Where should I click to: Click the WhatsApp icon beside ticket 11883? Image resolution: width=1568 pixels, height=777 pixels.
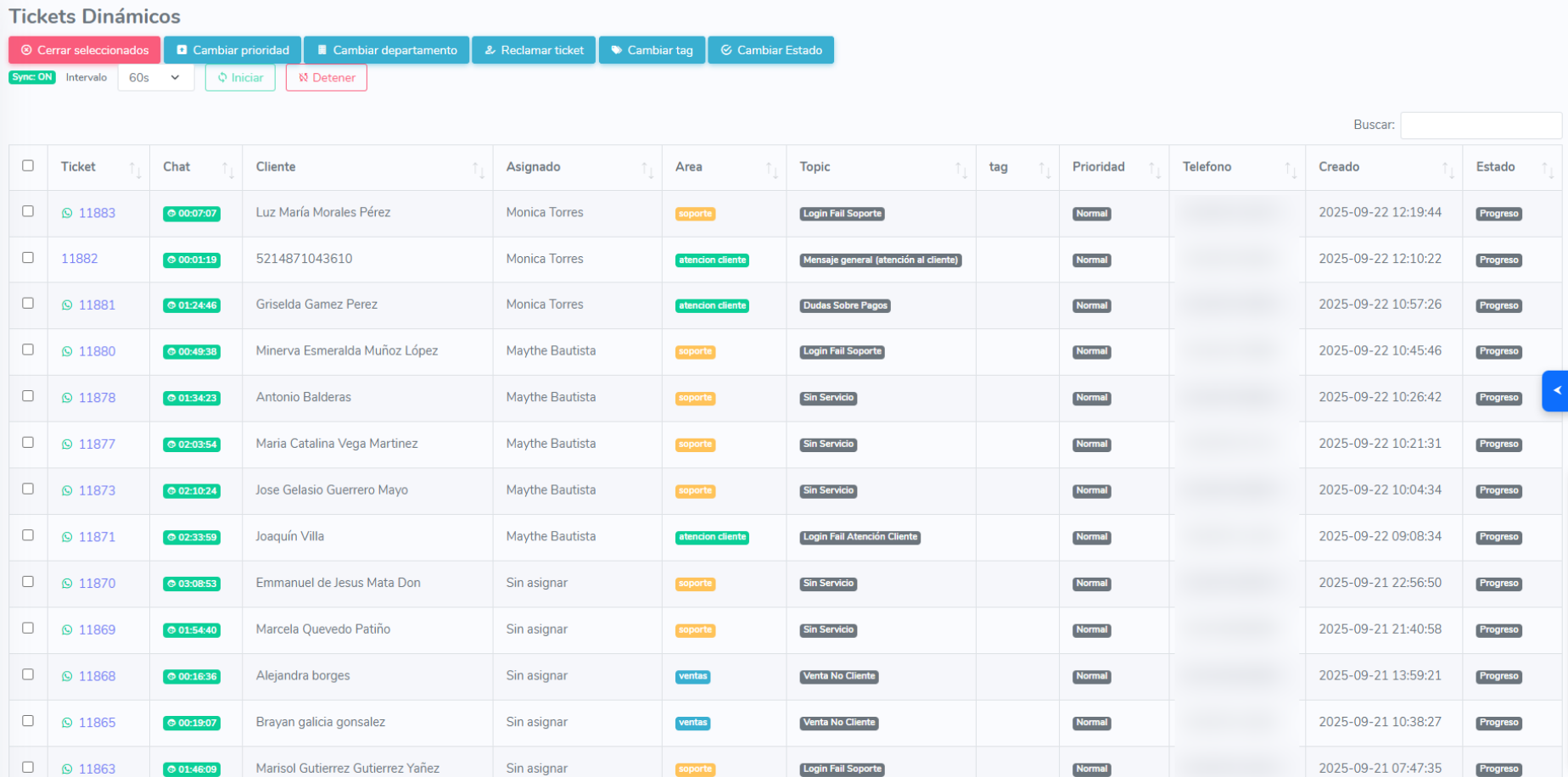tap(67, 213)
